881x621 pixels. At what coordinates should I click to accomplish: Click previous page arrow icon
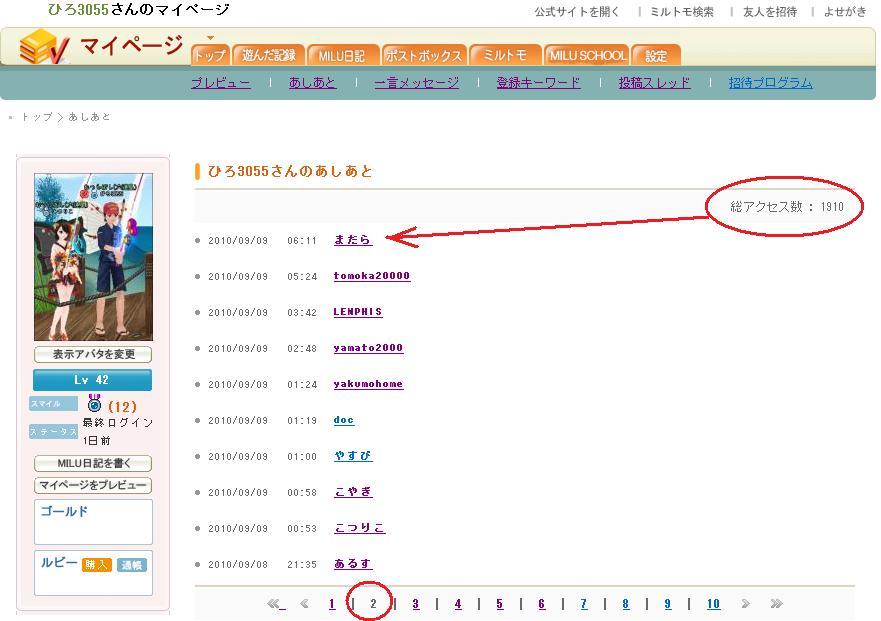(304, 604)
